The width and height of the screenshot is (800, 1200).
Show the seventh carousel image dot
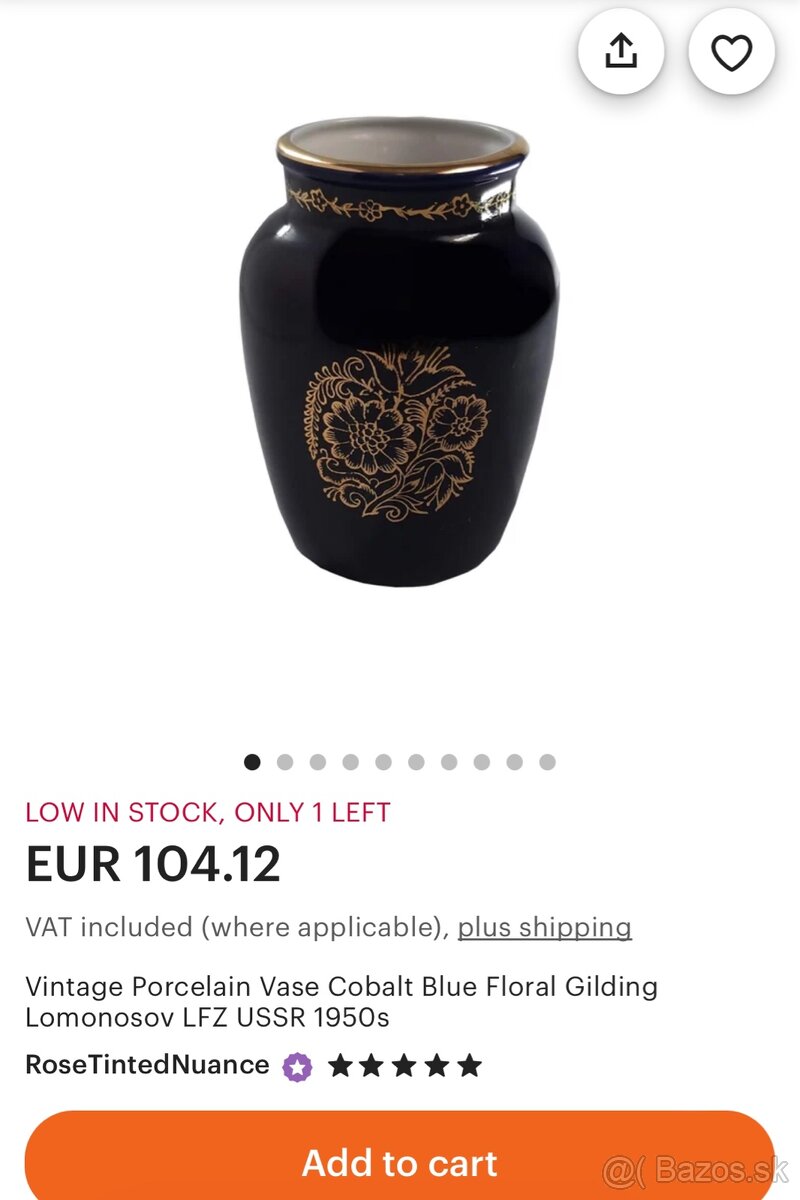pyautogui.click(x=449, y=762)
